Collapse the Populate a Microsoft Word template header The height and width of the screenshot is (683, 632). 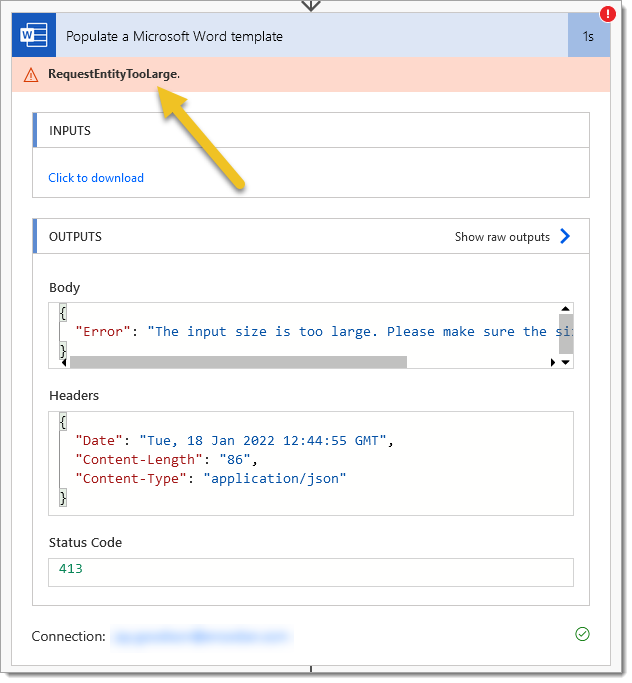coord(311,36)
